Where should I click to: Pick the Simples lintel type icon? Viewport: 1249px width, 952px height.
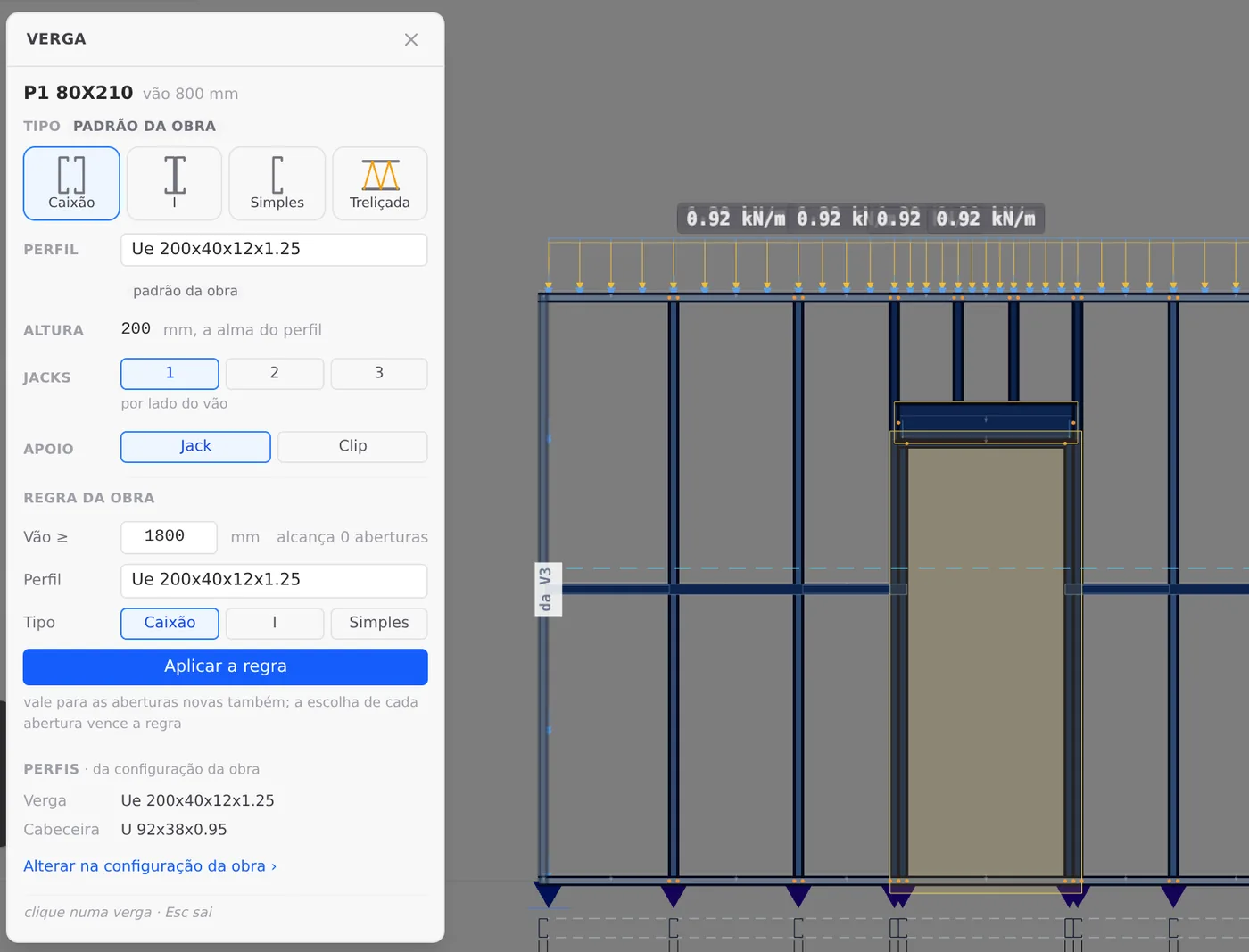[x=277, y=183]
